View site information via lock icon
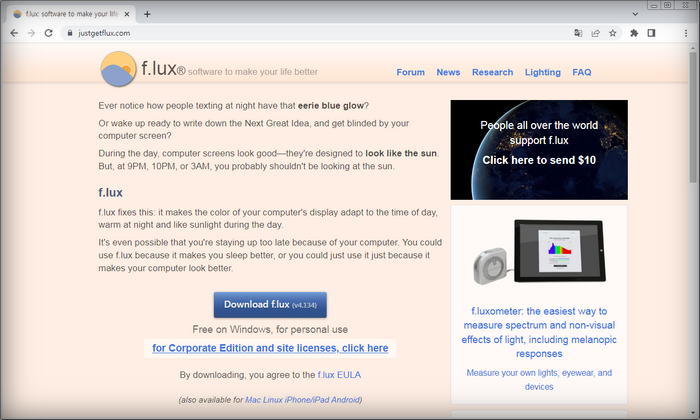 70,33
